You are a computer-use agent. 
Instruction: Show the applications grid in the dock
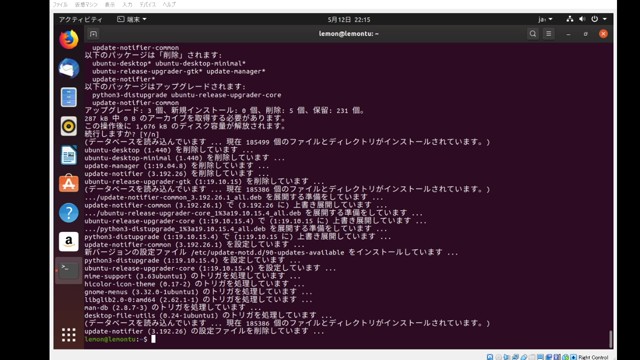69,335
